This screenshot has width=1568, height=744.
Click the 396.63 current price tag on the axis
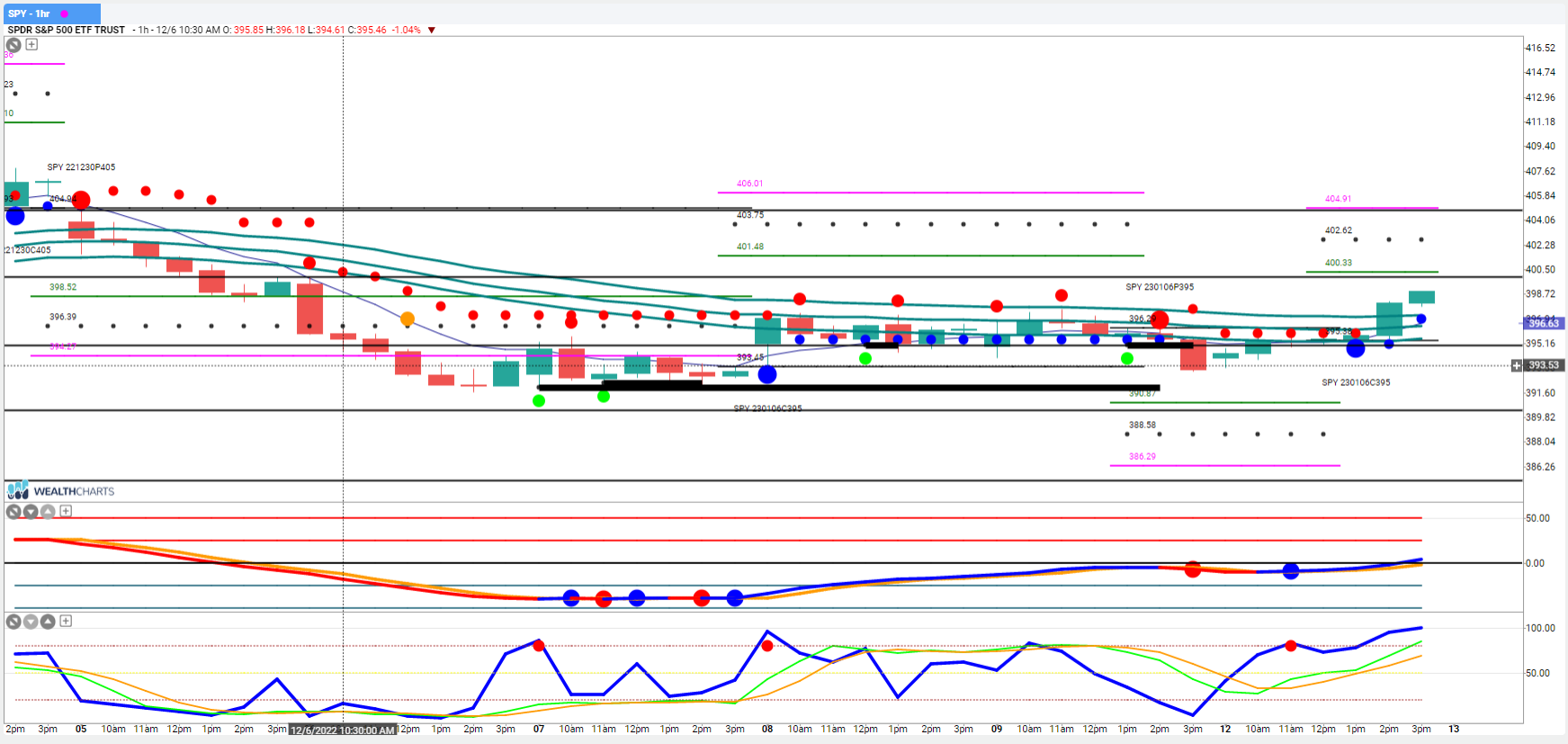coord(1543,323)
